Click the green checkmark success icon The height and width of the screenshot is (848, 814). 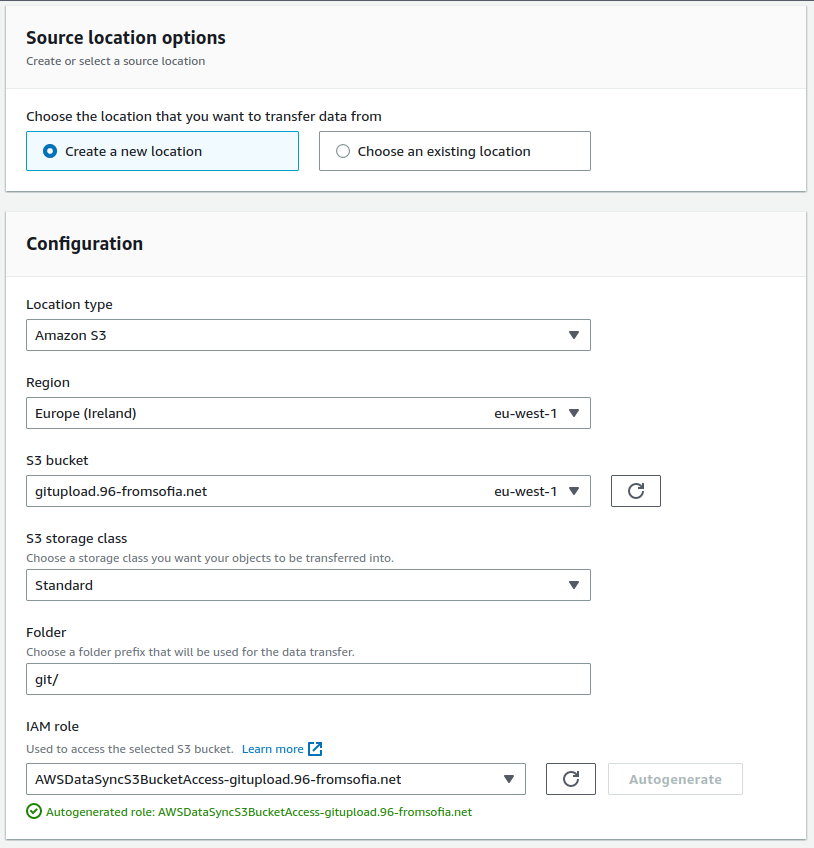pos(34,812)
